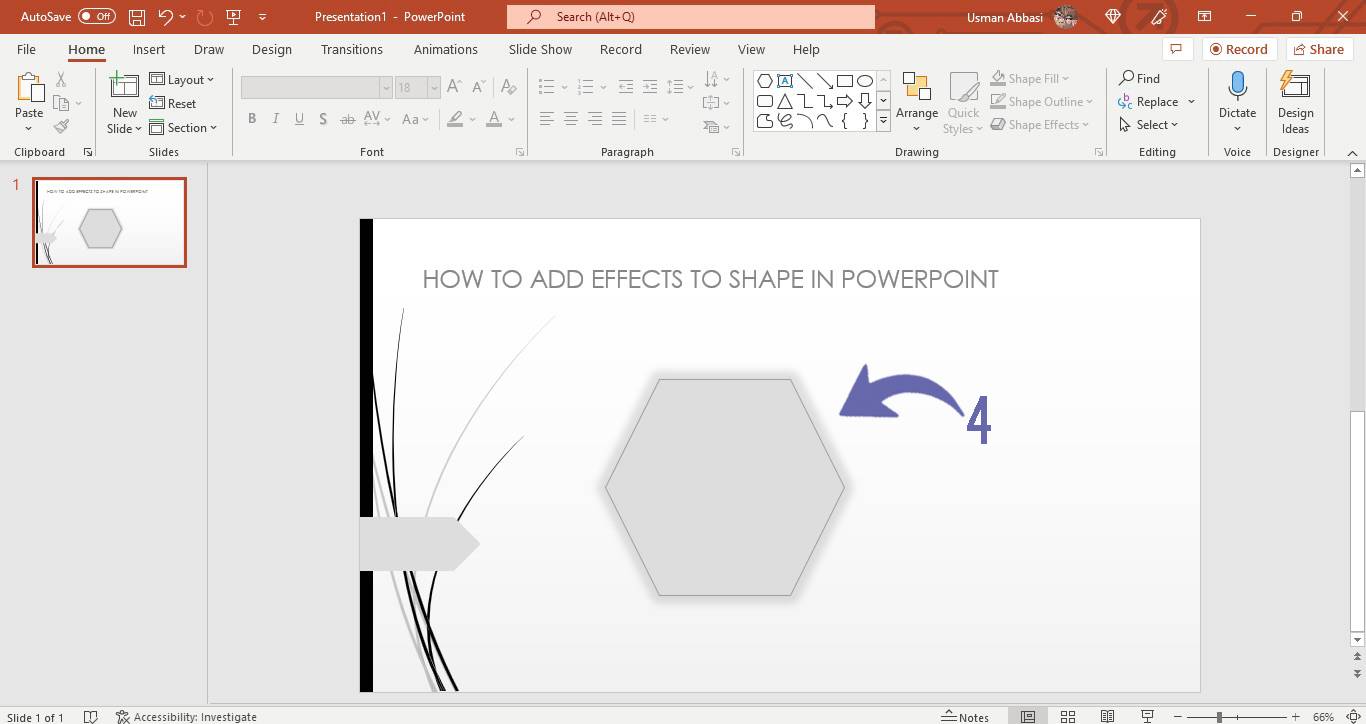Activate the Format Painter brush
This screenshot has width=1366, height=724.
61,127
